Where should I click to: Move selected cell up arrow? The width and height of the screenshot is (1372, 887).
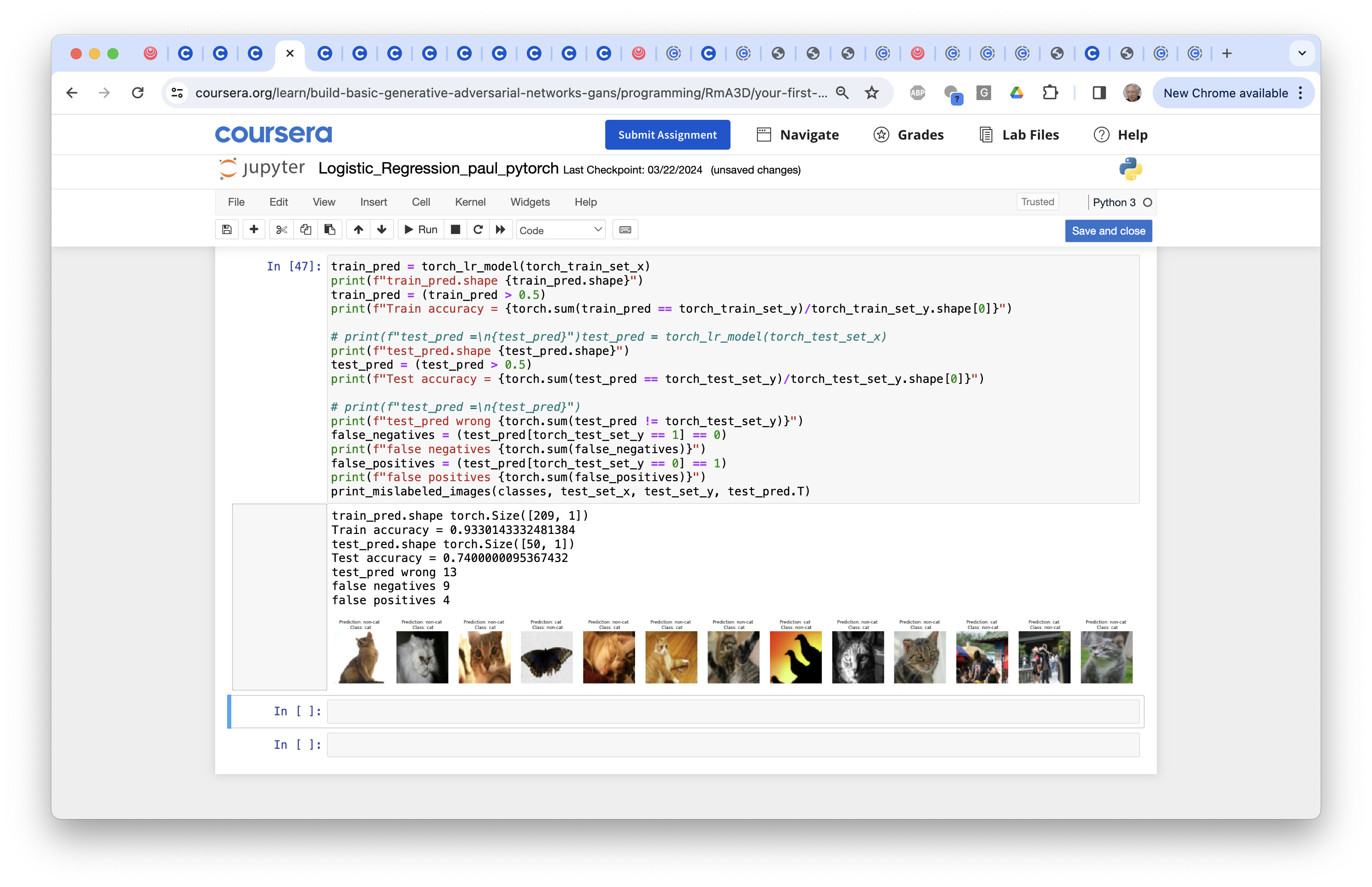coord(358,230)
